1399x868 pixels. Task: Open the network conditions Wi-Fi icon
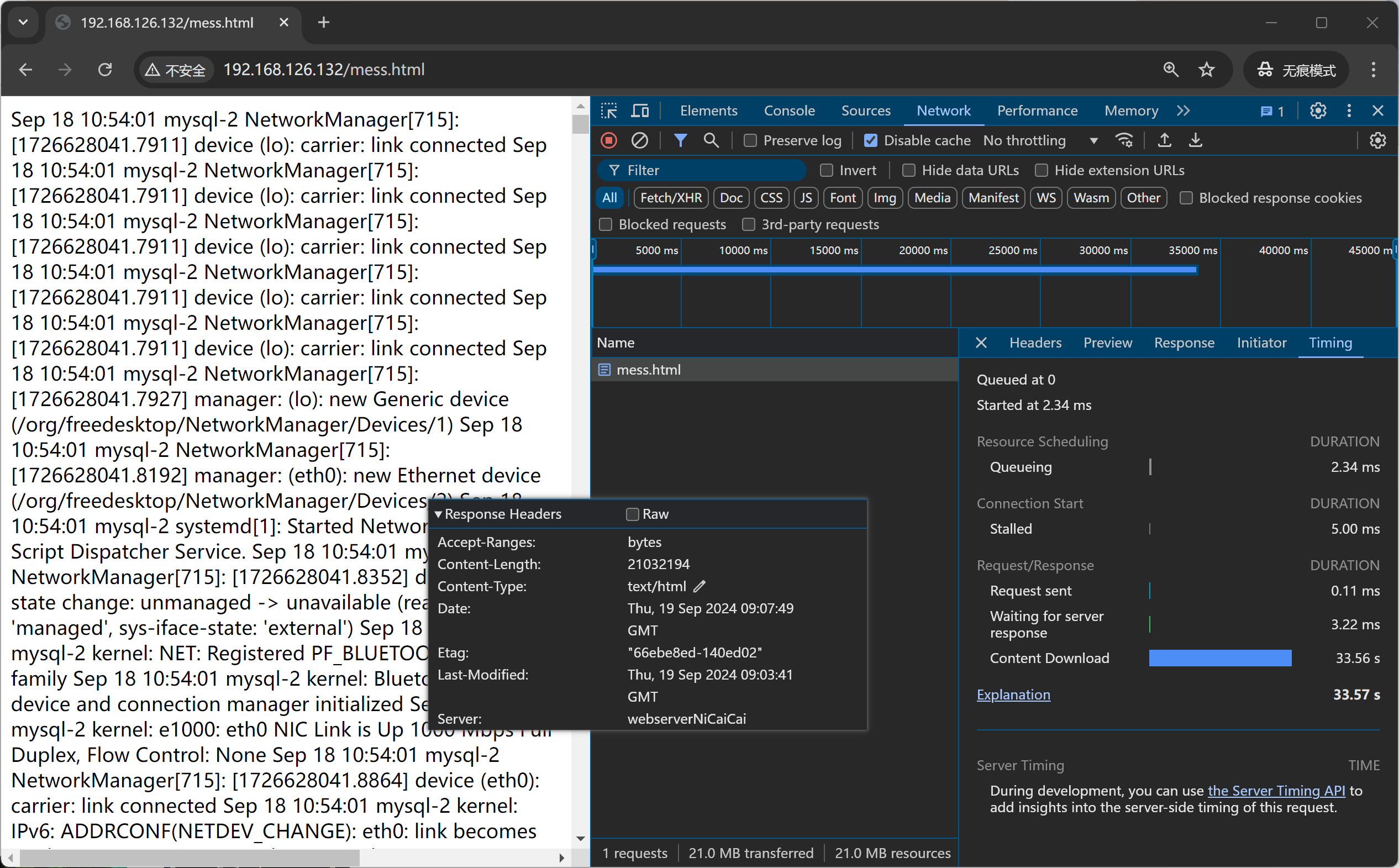1123,141
